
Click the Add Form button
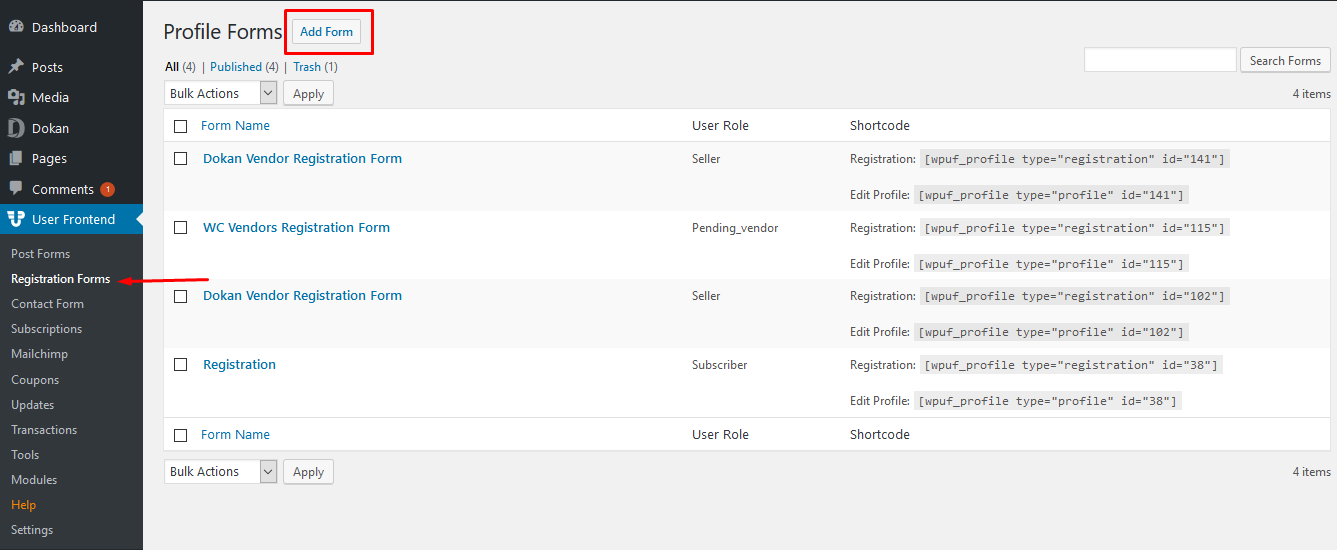pos(327,32)
